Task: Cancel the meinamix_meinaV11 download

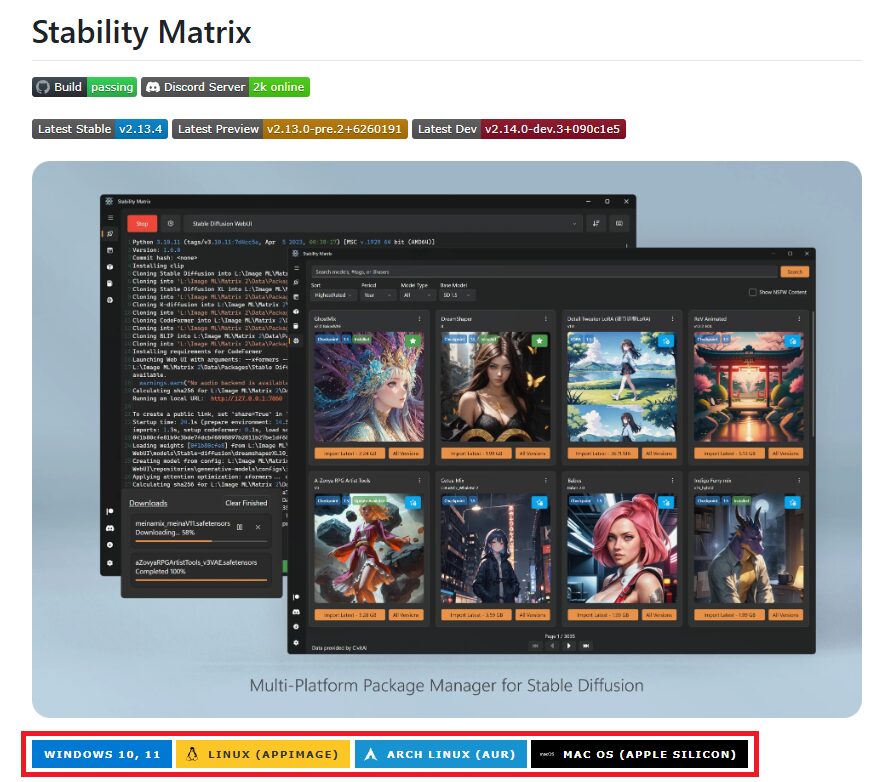Action: [x=258, y=527]
